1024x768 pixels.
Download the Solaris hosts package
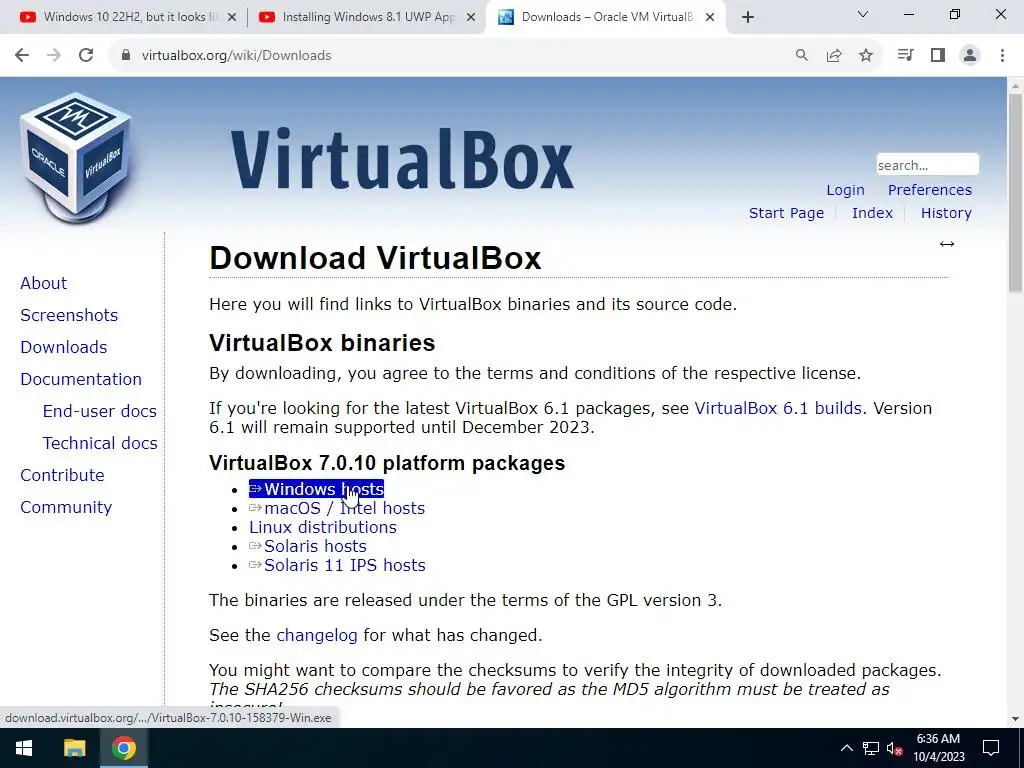coord(308,546)
